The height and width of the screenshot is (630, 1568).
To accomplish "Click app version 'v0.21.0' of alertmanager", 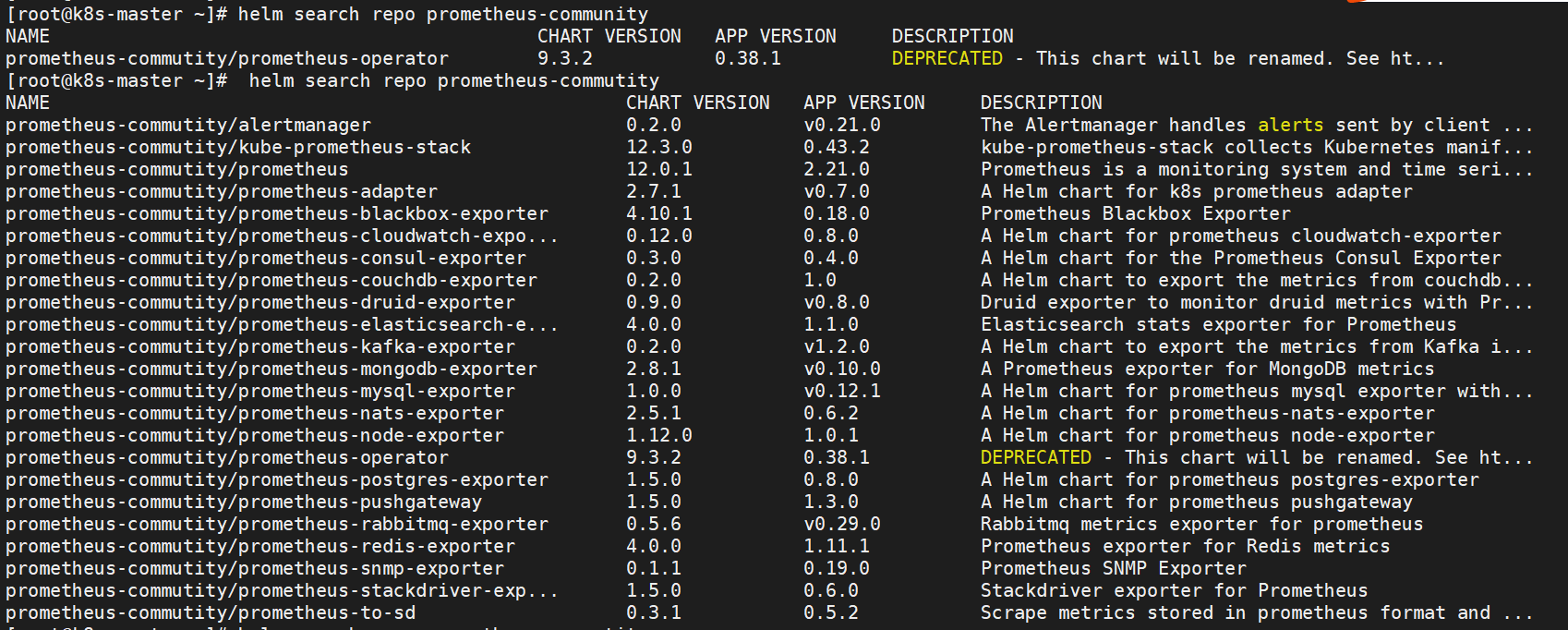I will pos(842,125).
